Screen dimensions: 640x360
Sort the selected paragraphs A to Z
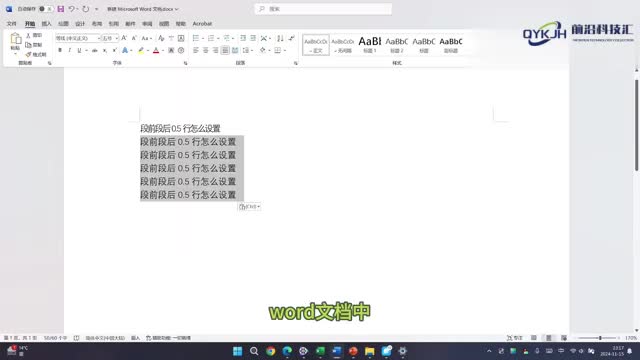(280, 38)
